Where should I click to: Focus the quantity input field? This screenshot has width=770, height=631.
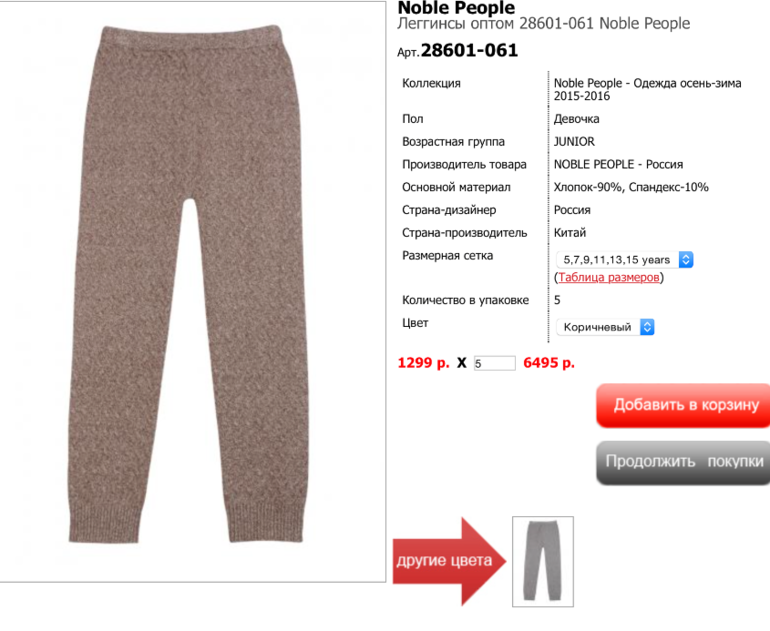click(x=495, y=363)
